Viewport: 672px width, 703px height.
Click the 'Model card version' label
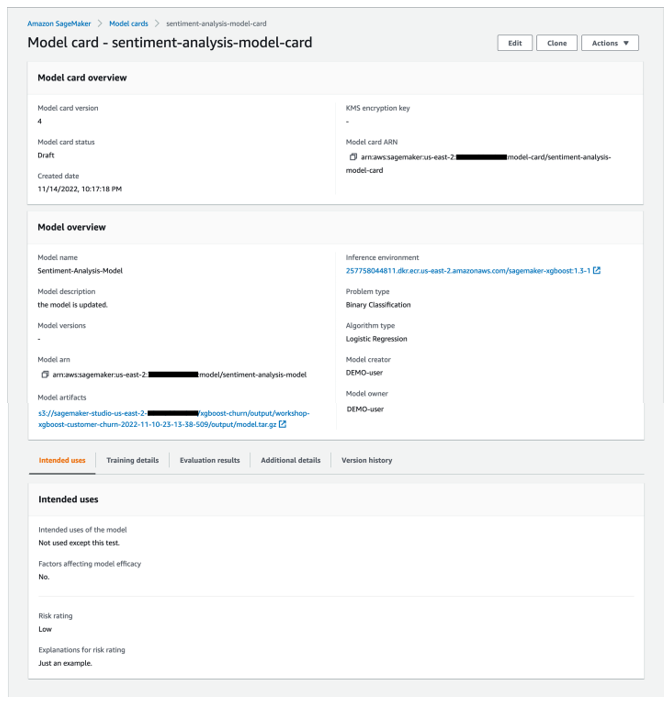[68, 108]
